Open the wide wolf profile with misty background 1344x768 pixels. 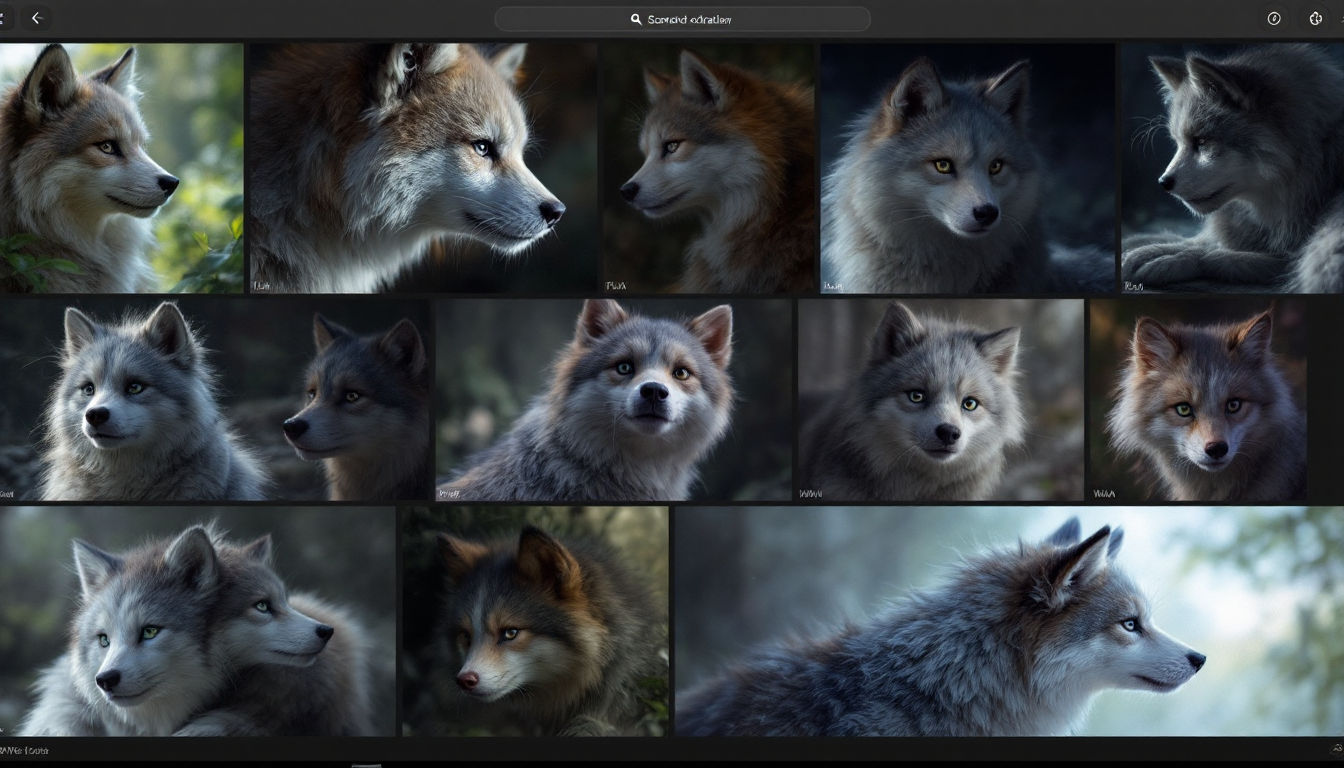[x=1008, y=620]
